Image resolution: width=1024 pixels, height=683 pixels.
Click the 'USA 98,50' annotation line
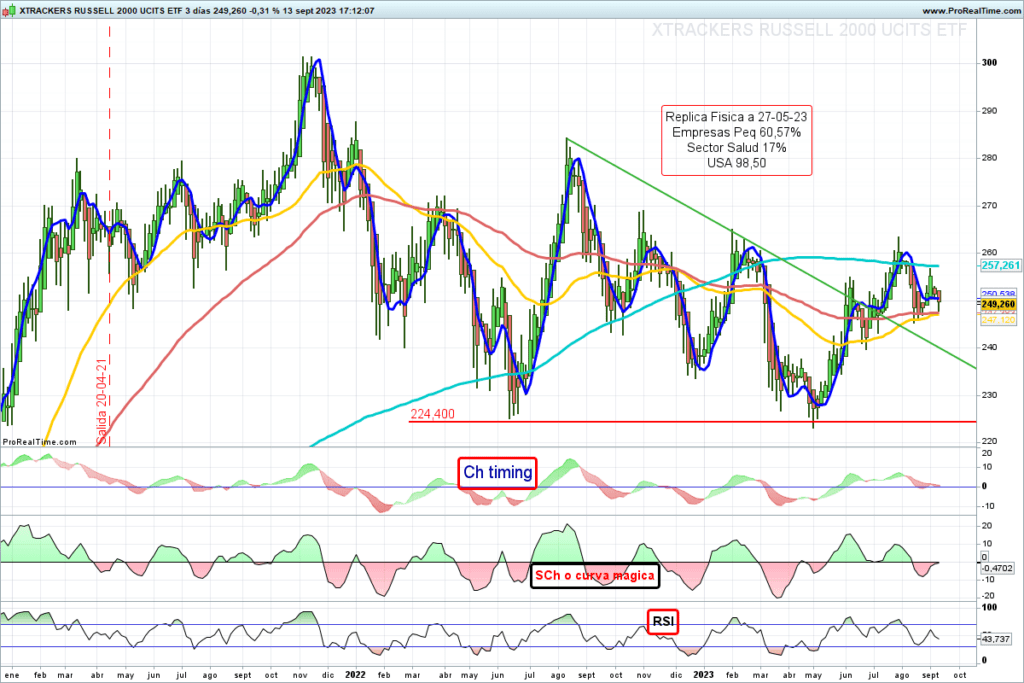736,163
